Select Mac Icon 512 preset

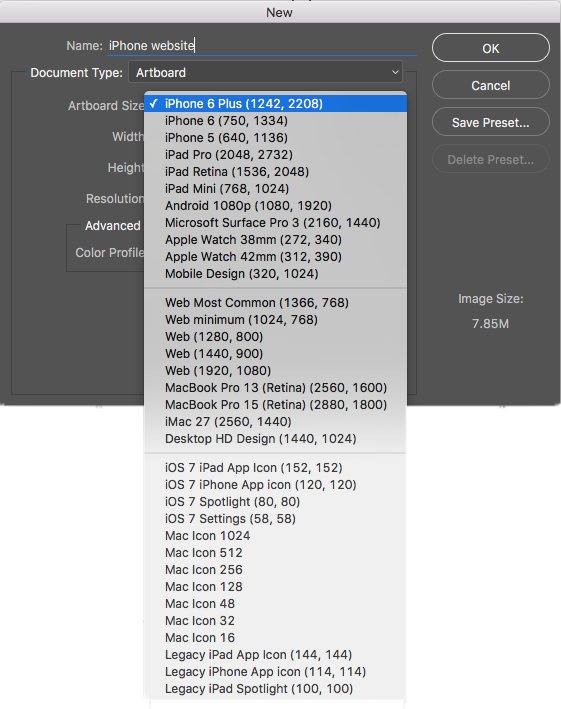pyautogui.click(x=275, y=553)
